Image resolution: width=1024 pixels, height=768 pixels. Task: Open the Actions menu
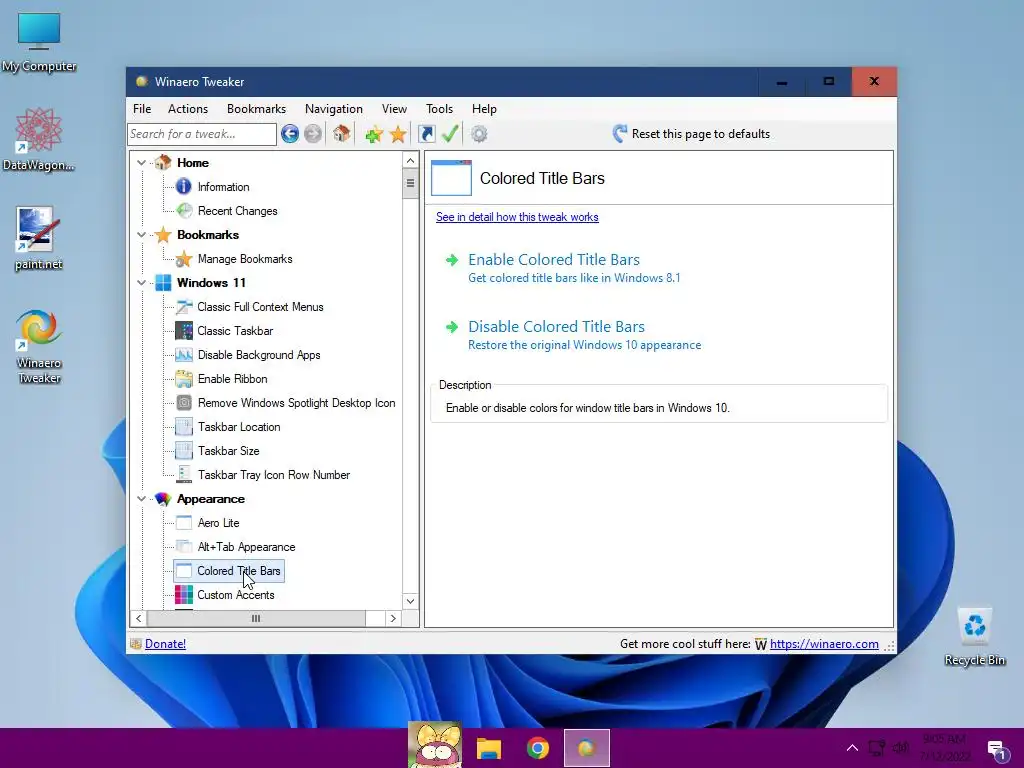point(188,109)
